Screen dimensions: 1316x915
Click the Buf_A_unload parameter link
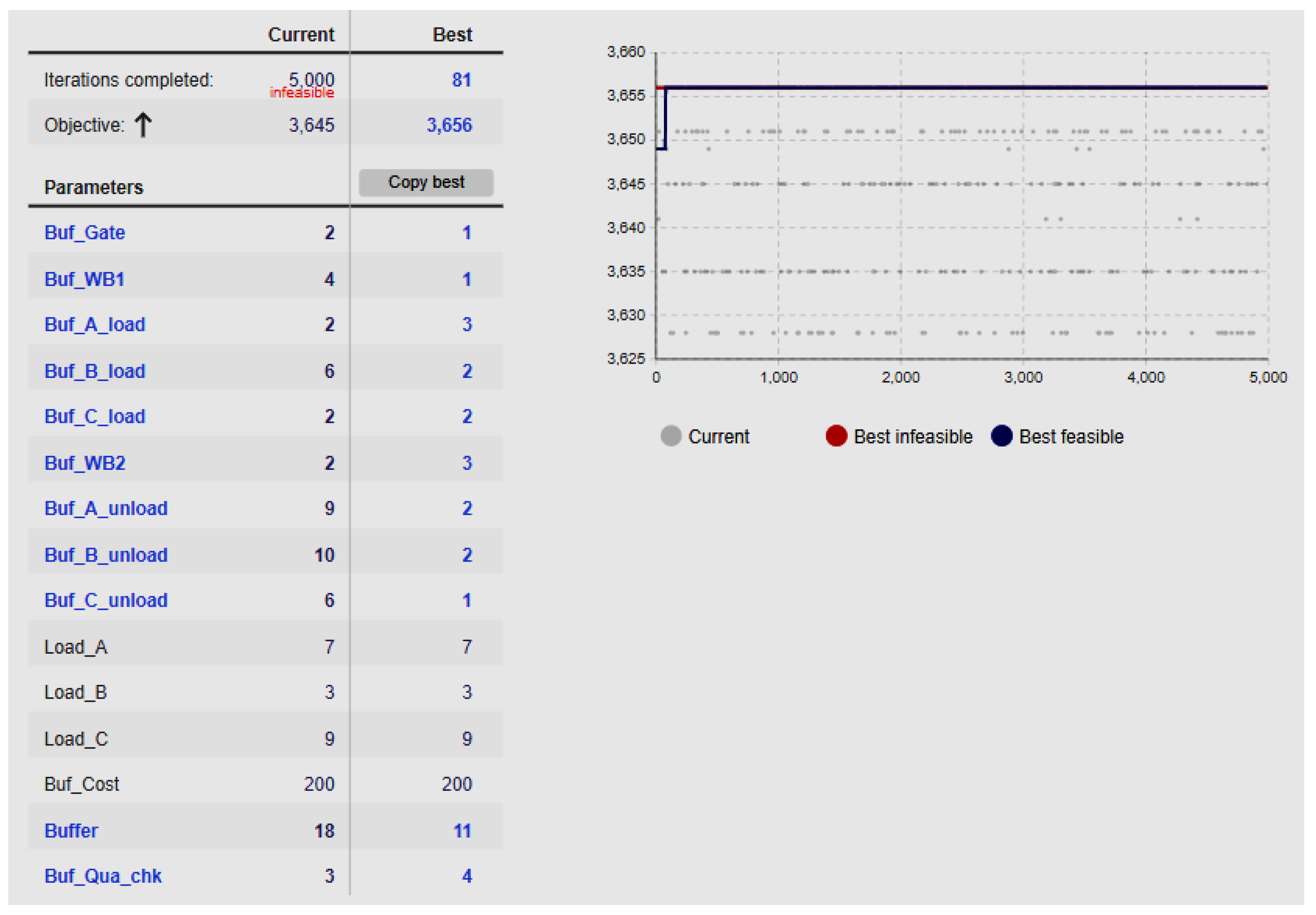(106, 509)
